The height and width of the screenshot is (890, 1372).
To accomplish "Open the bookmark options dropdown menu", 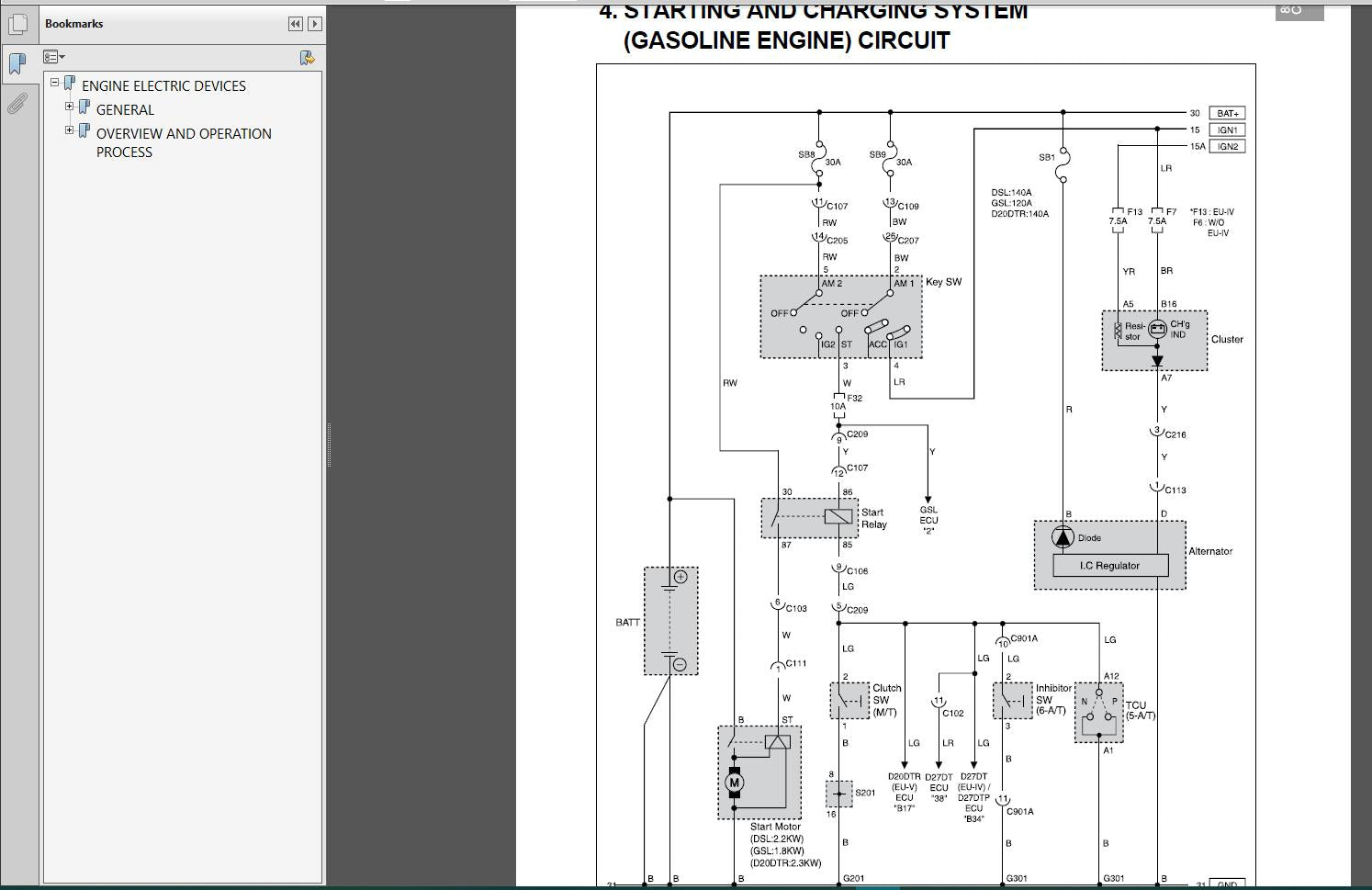I will (x=54, y=58).
